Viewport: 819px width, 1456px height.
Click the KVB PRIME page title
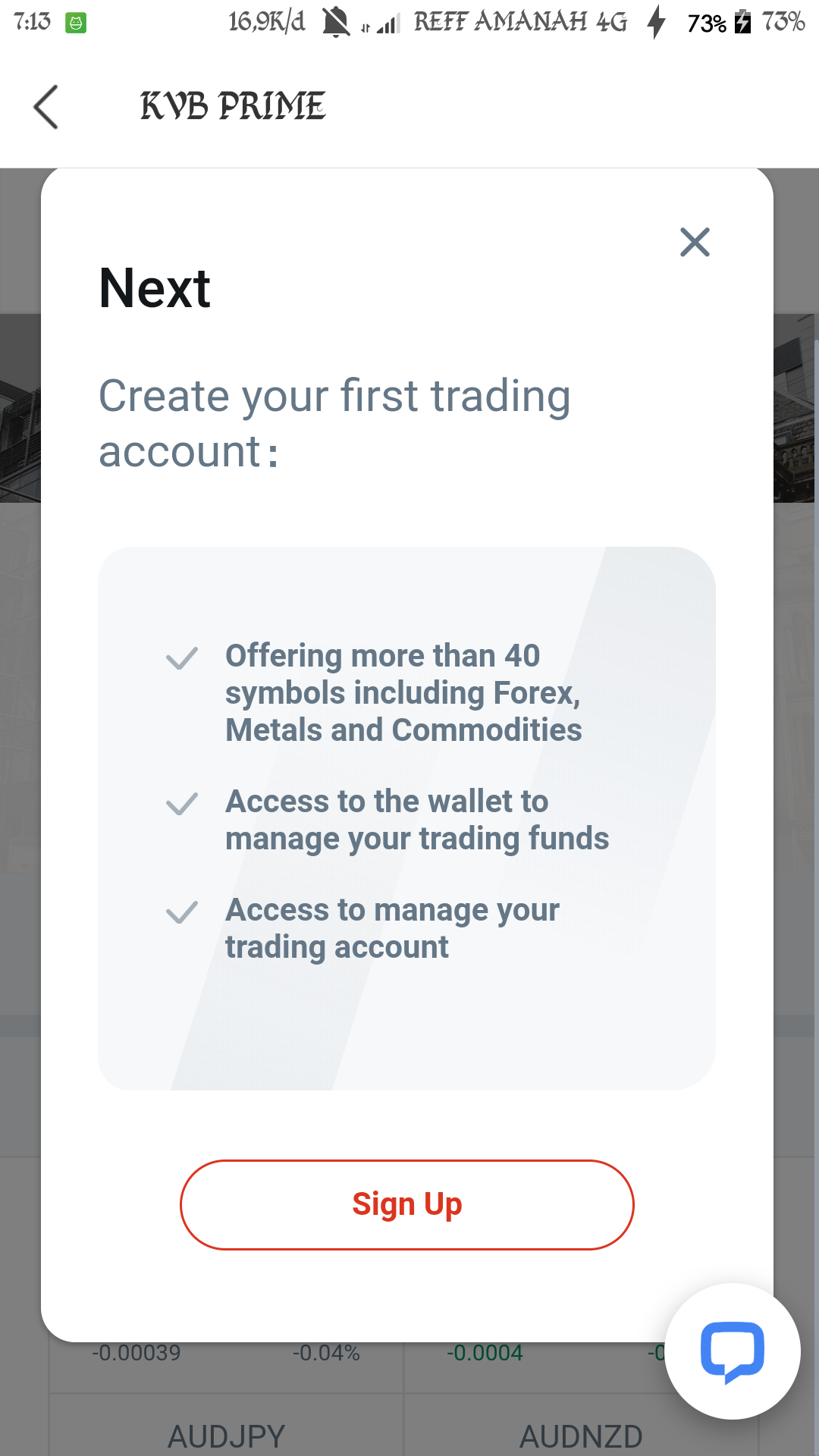[233, 106]
